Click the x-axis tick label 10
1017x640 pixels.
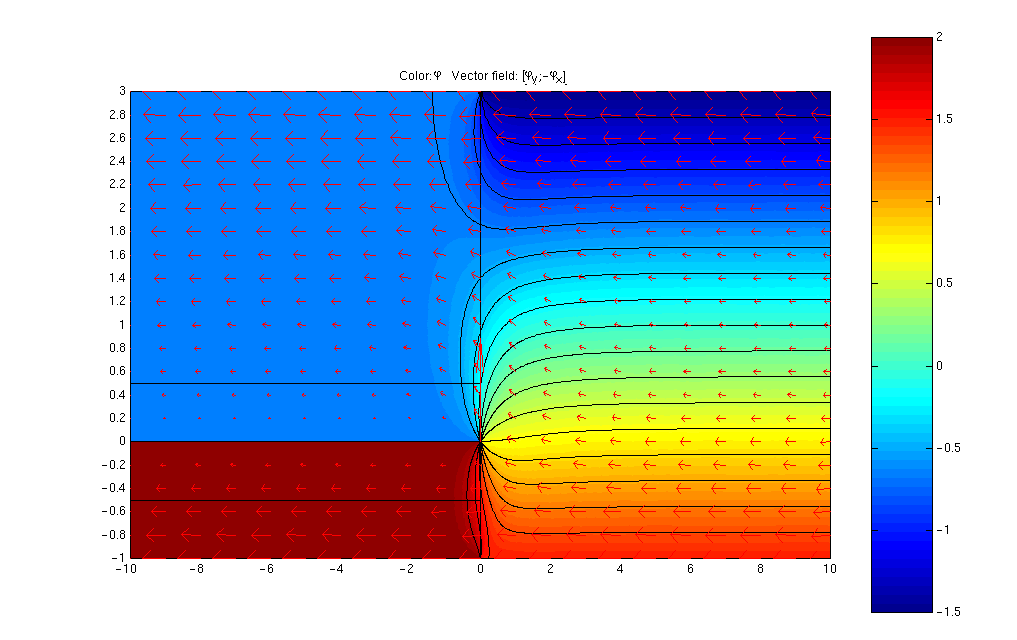click(830, 569)
